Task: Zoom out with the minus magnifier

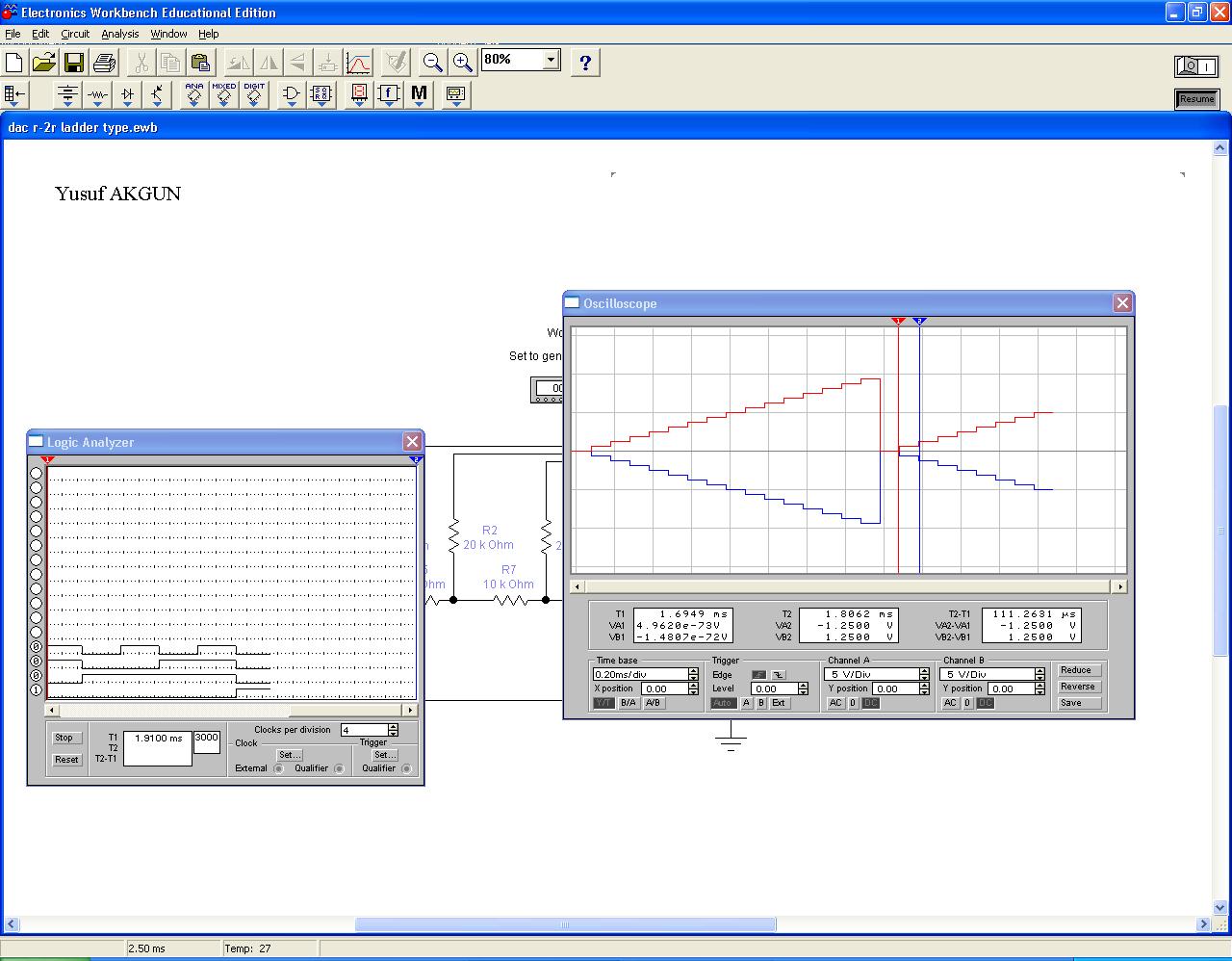Action: [x=433, y=63]
